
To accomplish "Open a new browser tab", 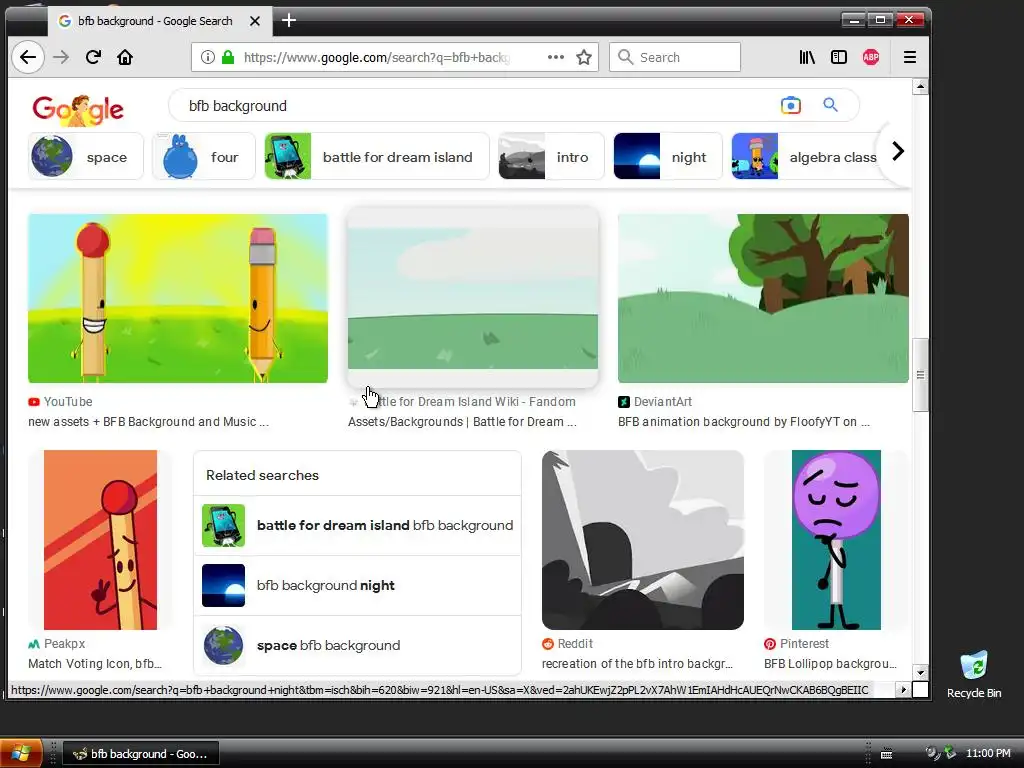I will [x=289, y=21].
